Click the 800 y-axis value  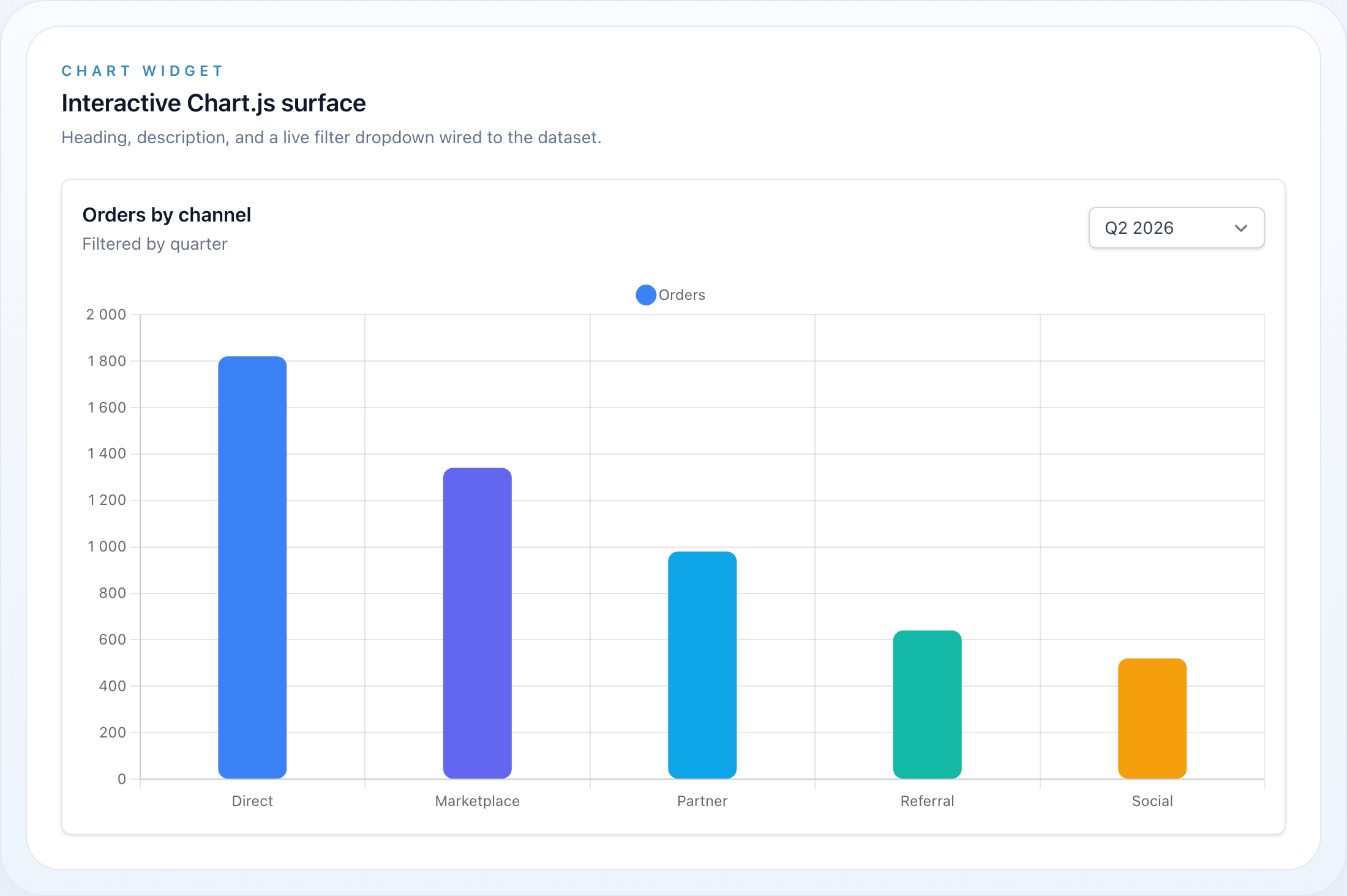point(113,593)
